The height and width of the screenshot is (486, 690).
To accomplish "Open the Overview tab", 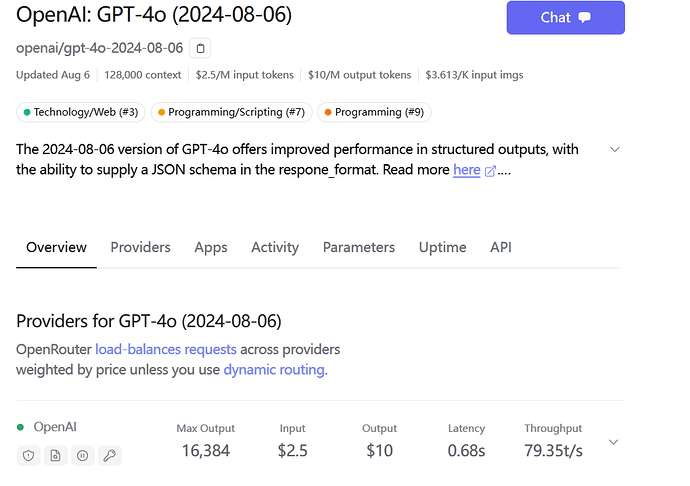I will tap(56, 247).
